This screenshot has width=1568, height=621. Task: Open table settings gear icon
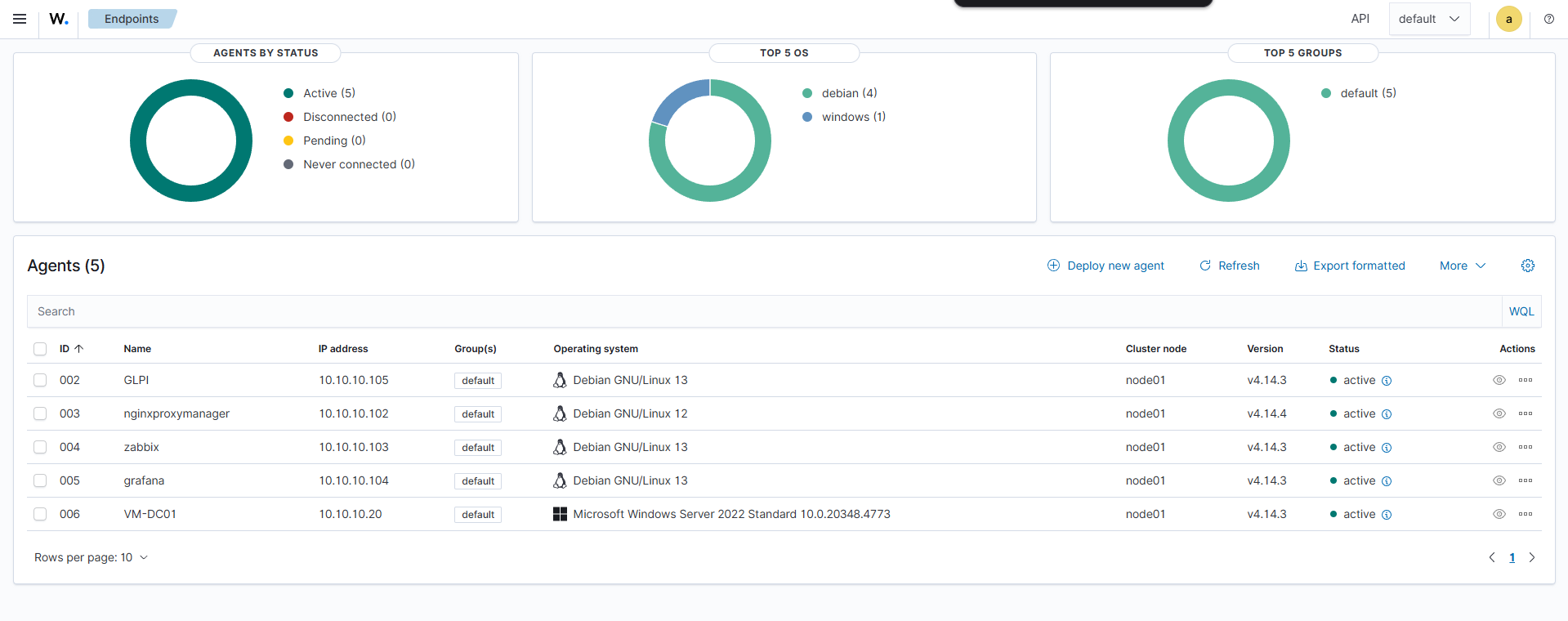point(1528,266)
